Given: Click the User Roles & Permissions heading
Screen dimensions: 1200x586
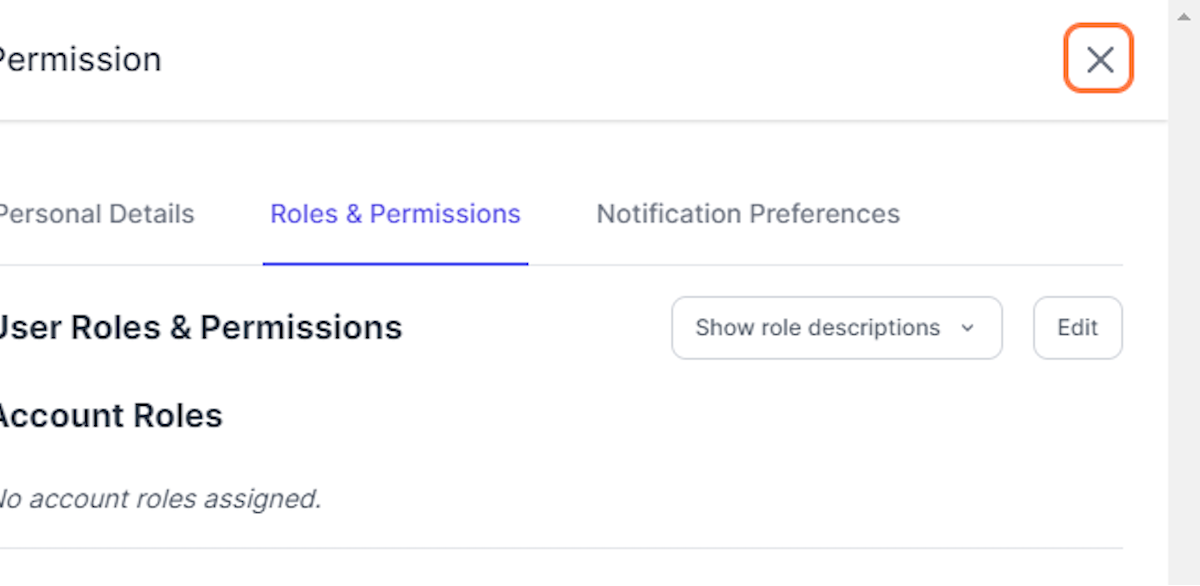Looking at the screenshot, I should coord(200,328).
